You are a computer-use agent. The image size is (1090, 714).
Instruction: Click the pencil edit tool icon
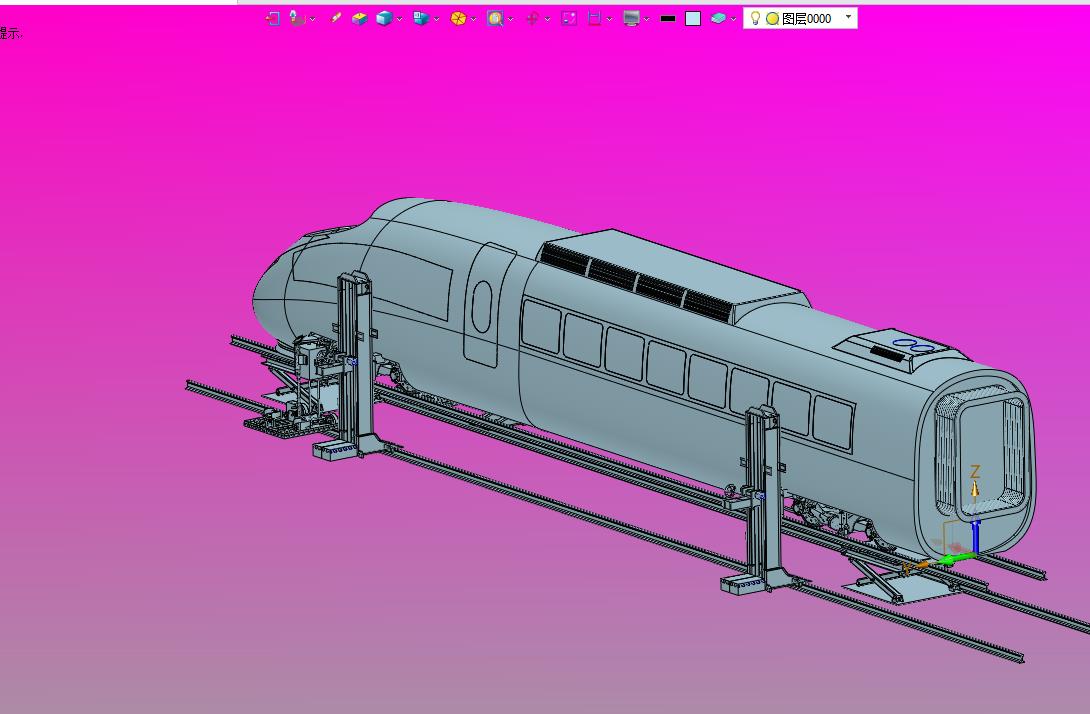(335, 18)
